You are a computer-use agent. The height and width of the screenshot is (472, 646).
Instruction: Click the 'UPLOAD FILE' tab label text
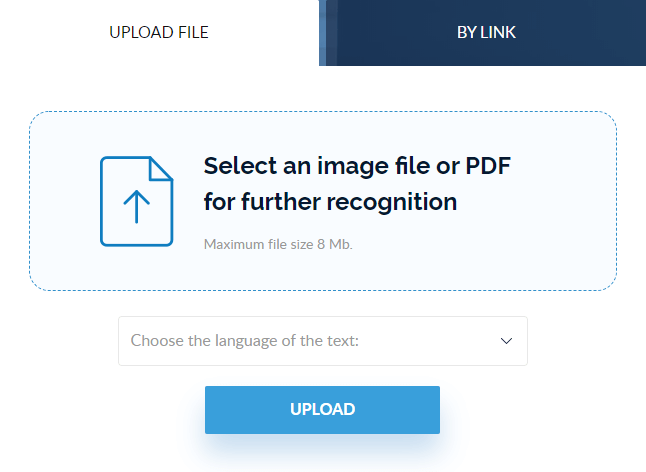point(159,32)
